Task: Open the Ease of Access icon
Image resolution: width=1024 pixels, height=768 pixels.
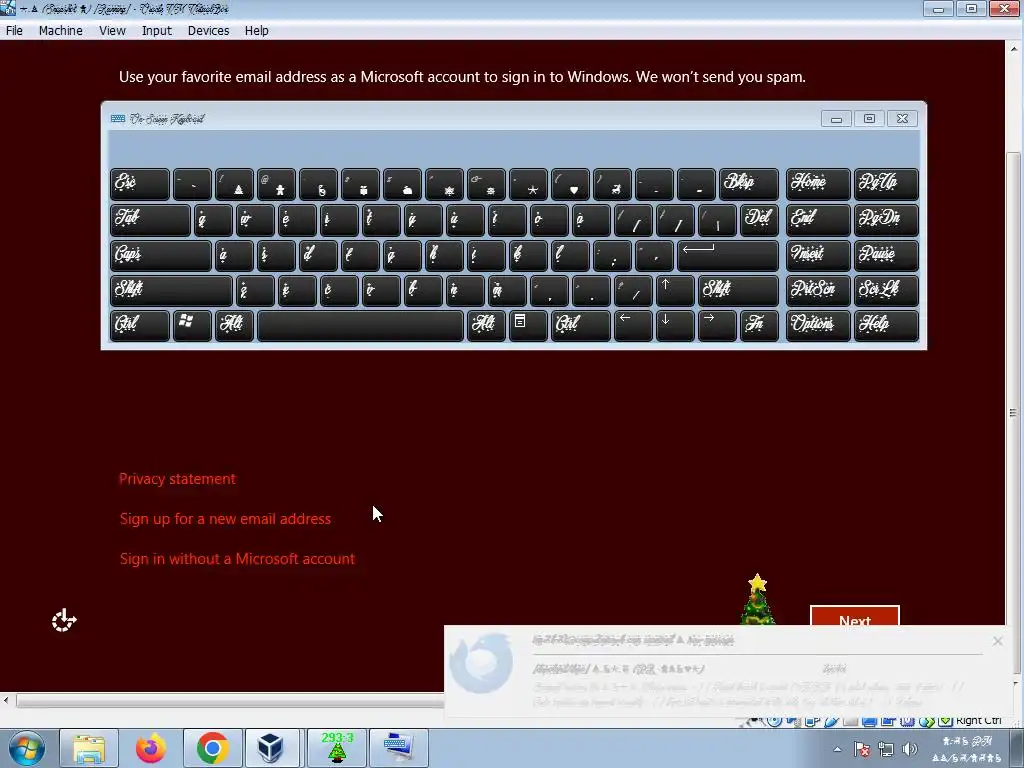Action: (x=64, y=620)
